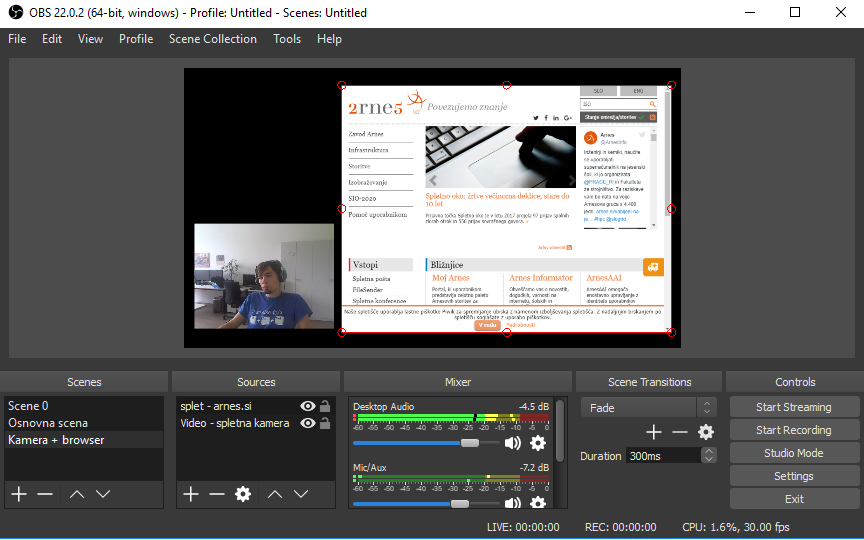
Task: Open transition properties gear icon
Action: [706, 432]
